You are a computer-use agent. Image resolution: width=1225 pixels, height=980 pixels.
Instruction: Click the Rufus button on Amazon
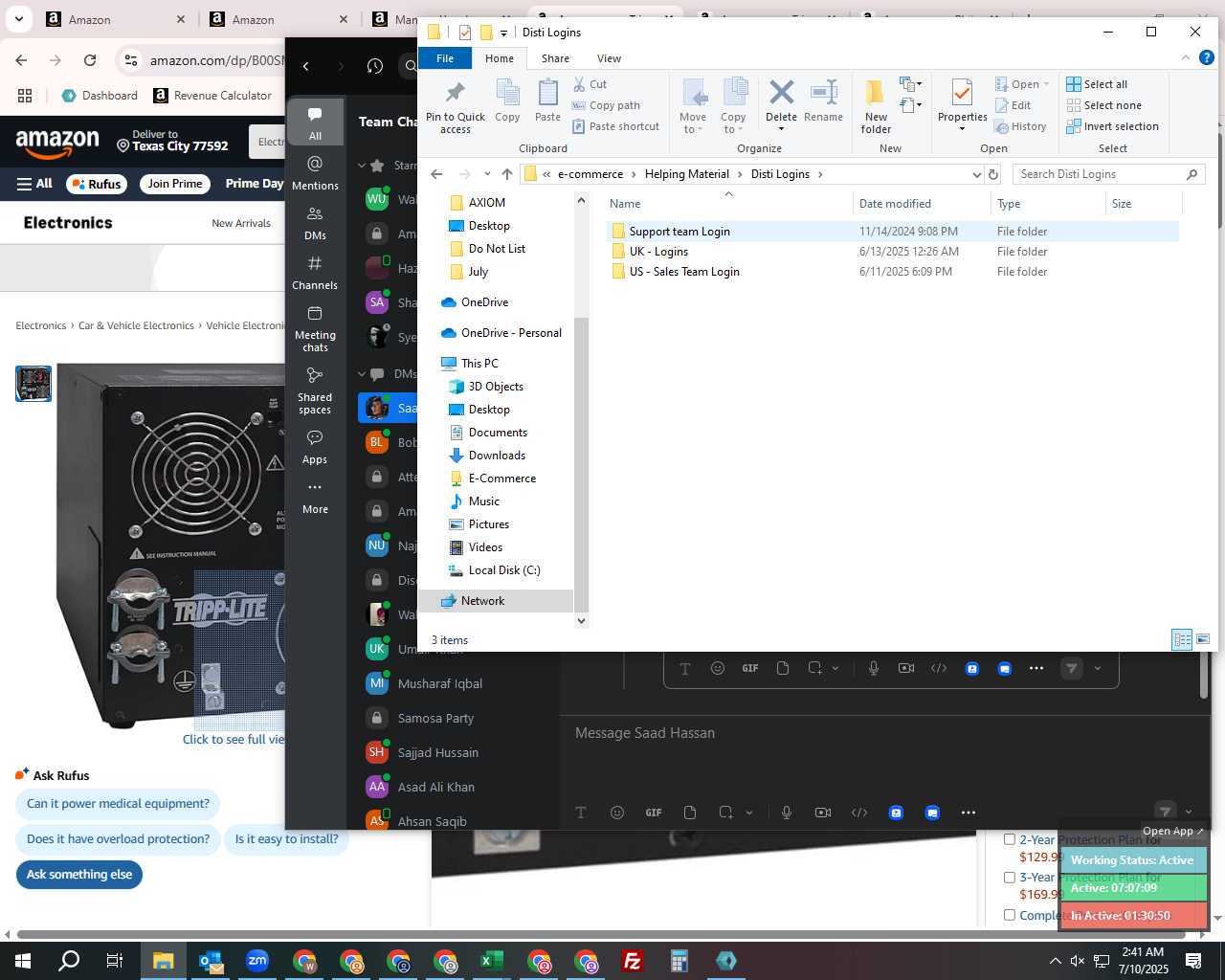(97, 184)
